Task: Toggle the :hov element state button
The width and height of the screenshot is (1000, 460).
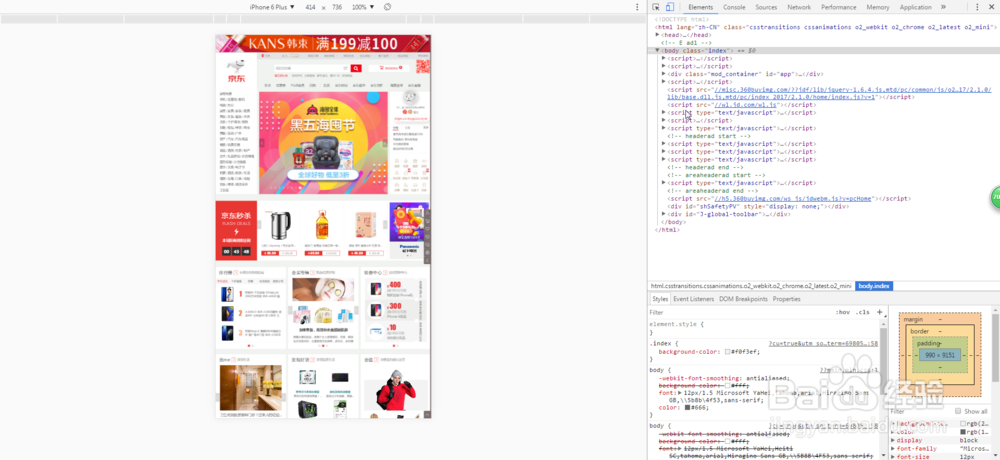Action: point(843,312)
